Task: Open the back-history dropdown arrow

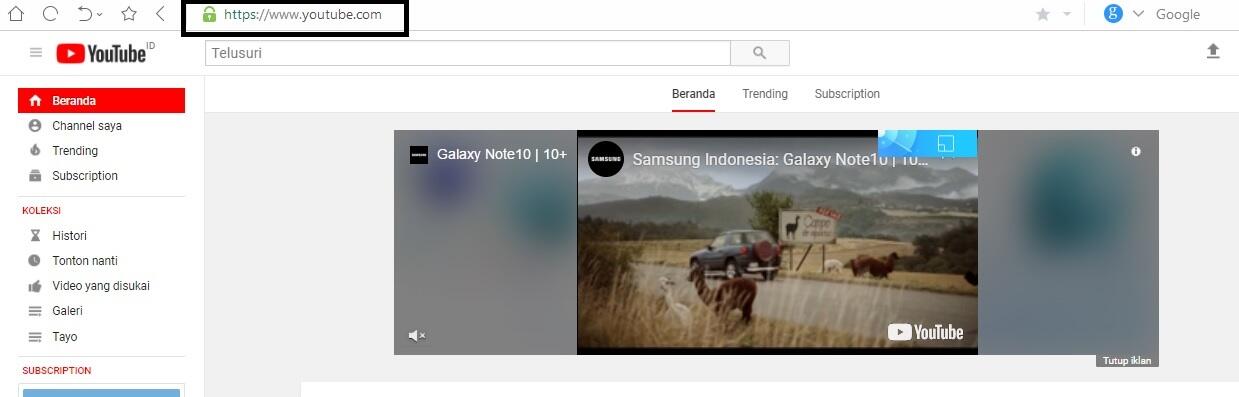Action: tap(100, 15)
